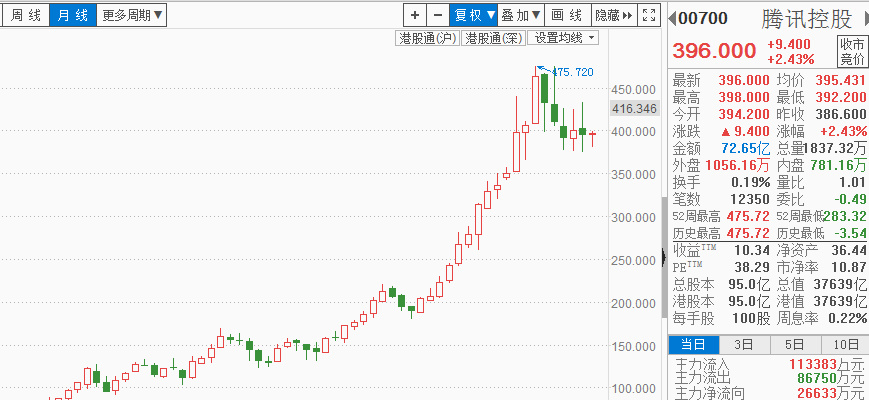Viewport: 869px width, 400px height.
Task: Click the 总值 value 37639亿
Action: (840, 285)
